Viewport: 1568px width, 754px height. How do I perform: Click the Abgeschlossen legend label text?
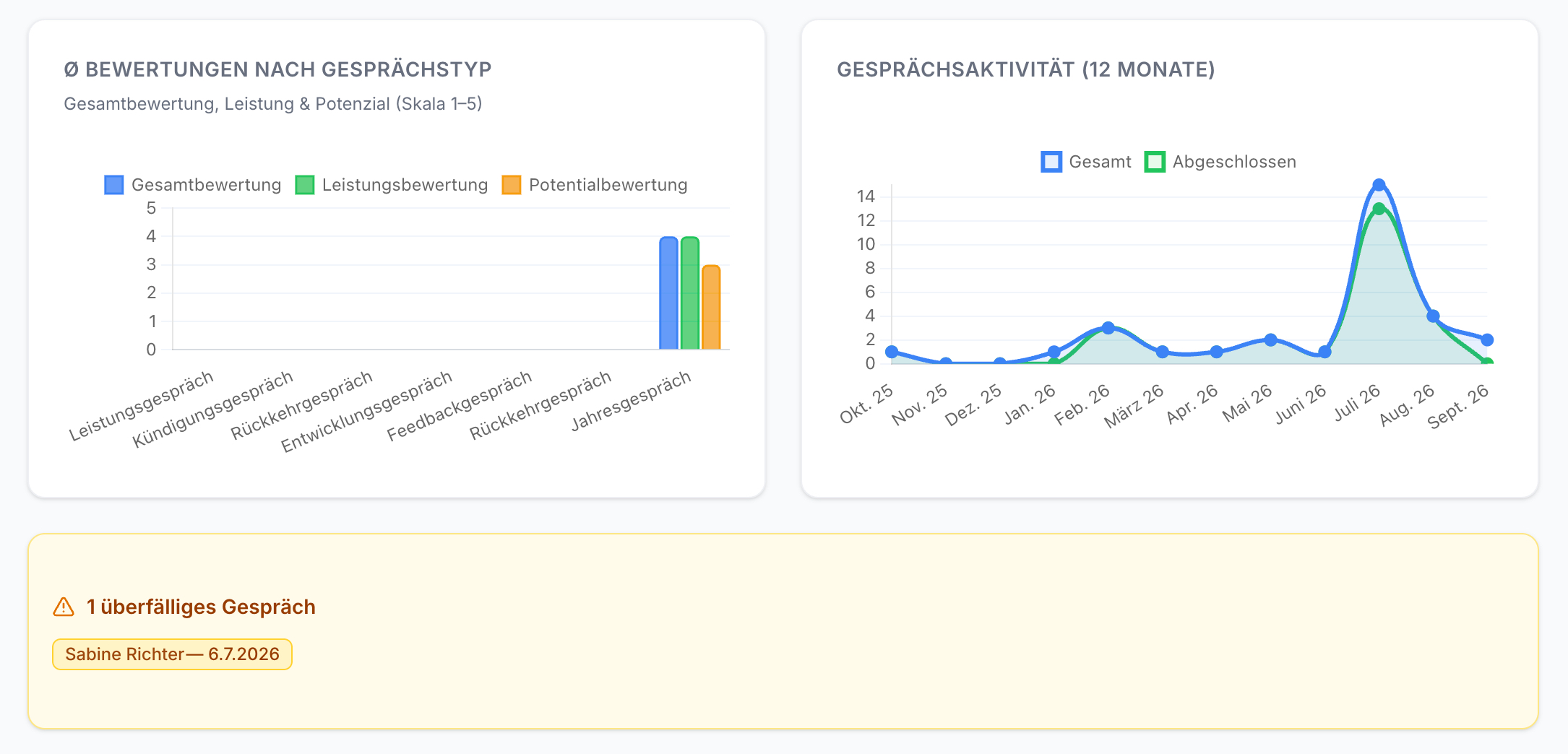coord(1234,162)
